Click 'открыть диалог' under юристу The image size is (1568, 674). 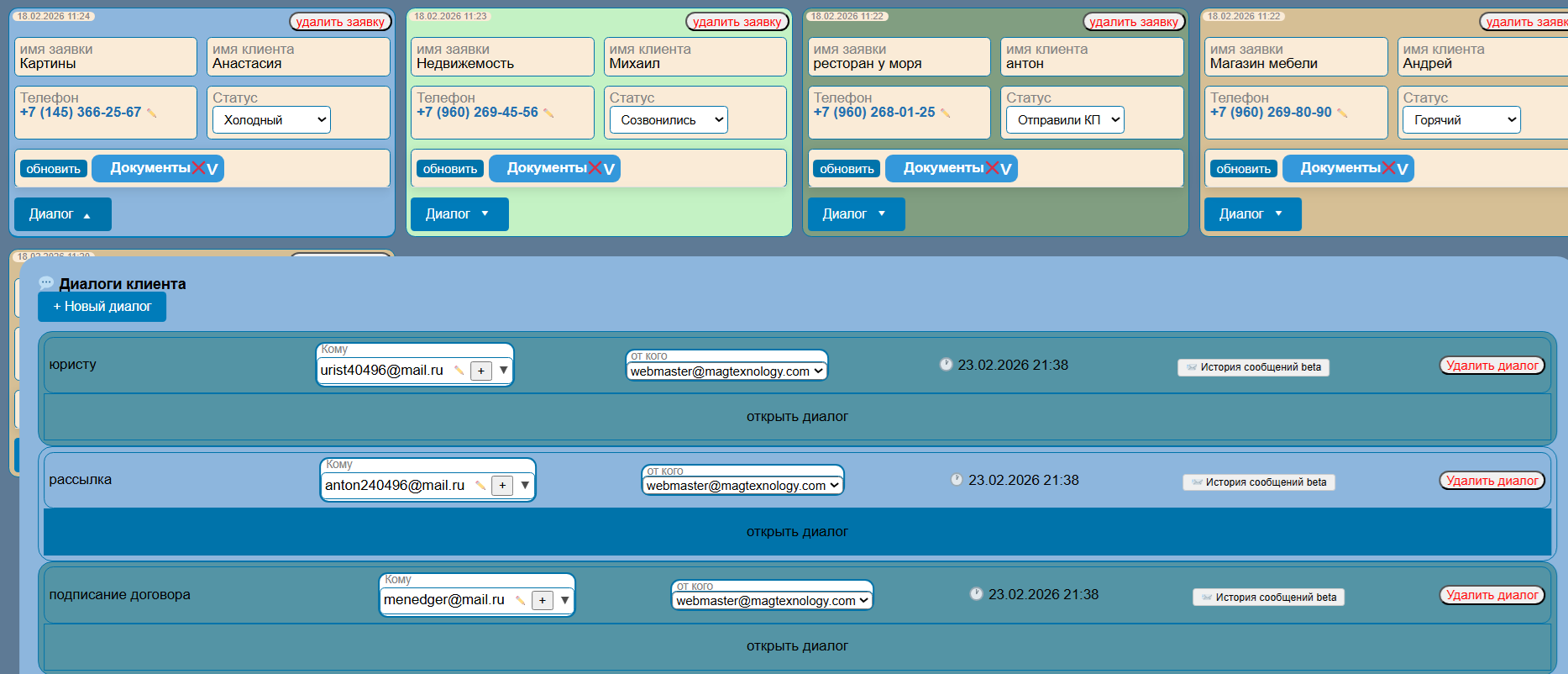tap(796, 417)
